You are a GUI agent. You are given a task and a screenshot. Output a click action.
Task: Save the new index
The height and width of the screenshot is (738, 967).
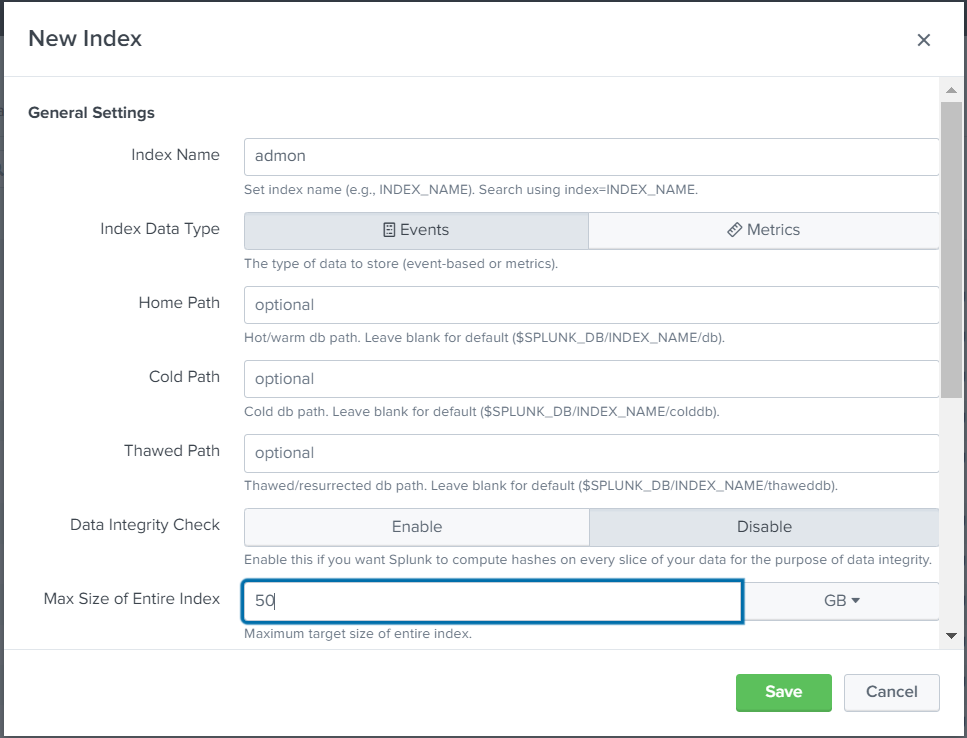(783, 692)
